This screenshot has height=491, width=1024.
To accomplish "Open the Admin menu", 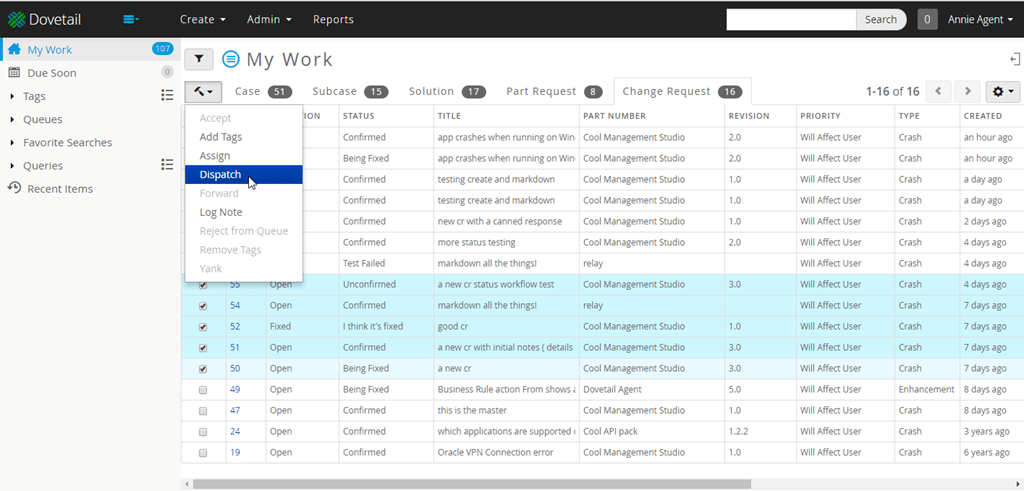I will click(x=269, y=20).
